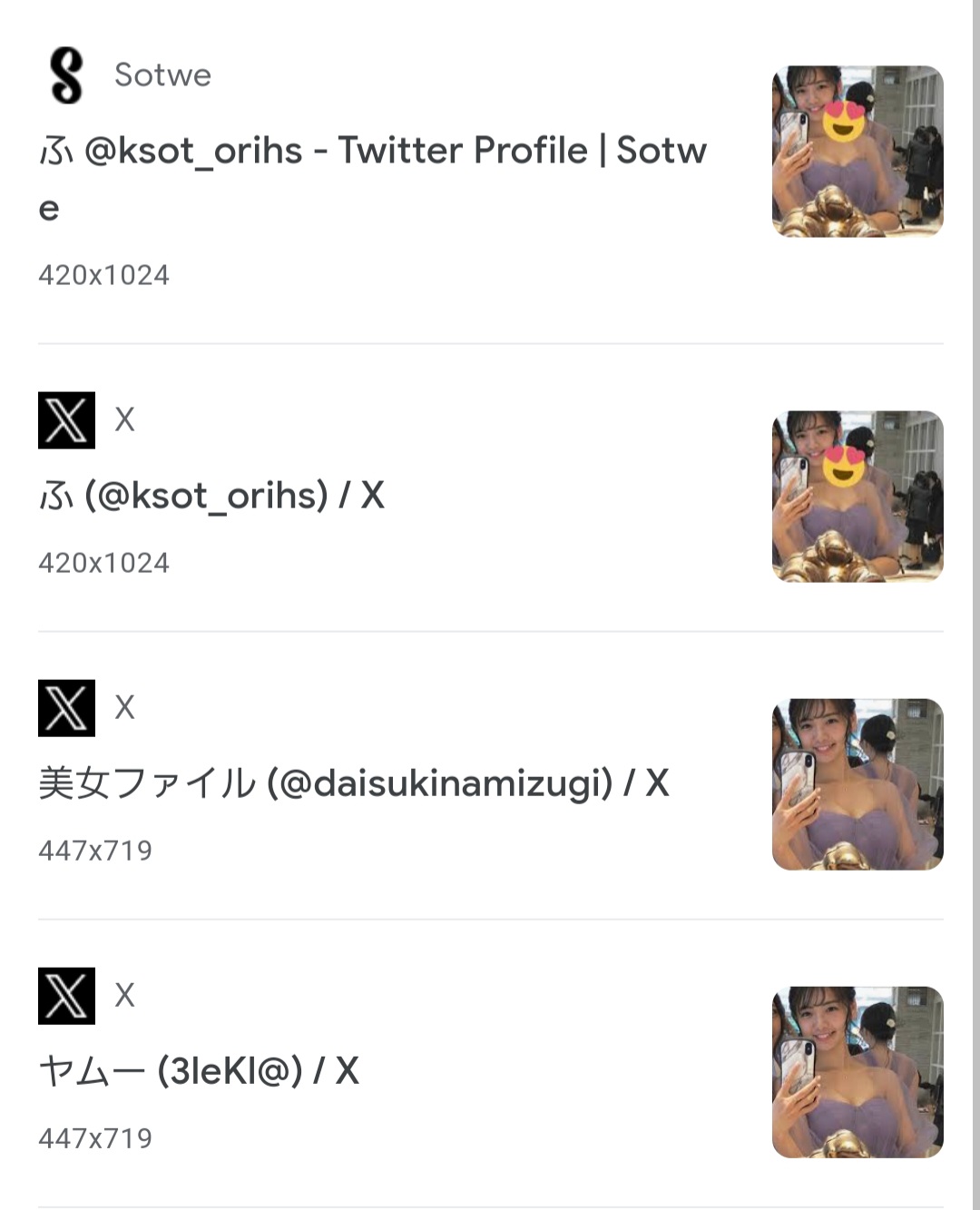This screenshot has width=980, height=1210.
Task: Open the ふ @ksot_orihs Twitter Profile Sotwe title
Action: (373, 179)
